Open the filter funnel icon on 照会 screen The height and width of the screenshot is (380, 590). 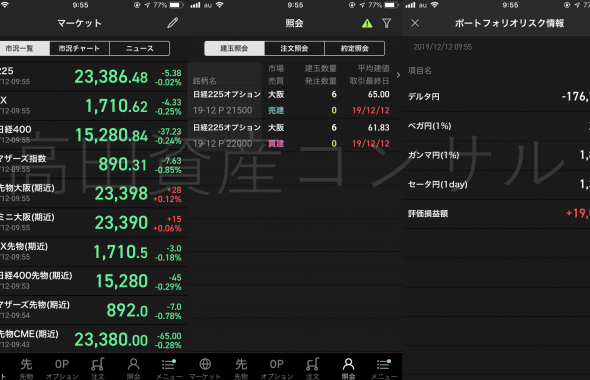click(x=386, y=23)
